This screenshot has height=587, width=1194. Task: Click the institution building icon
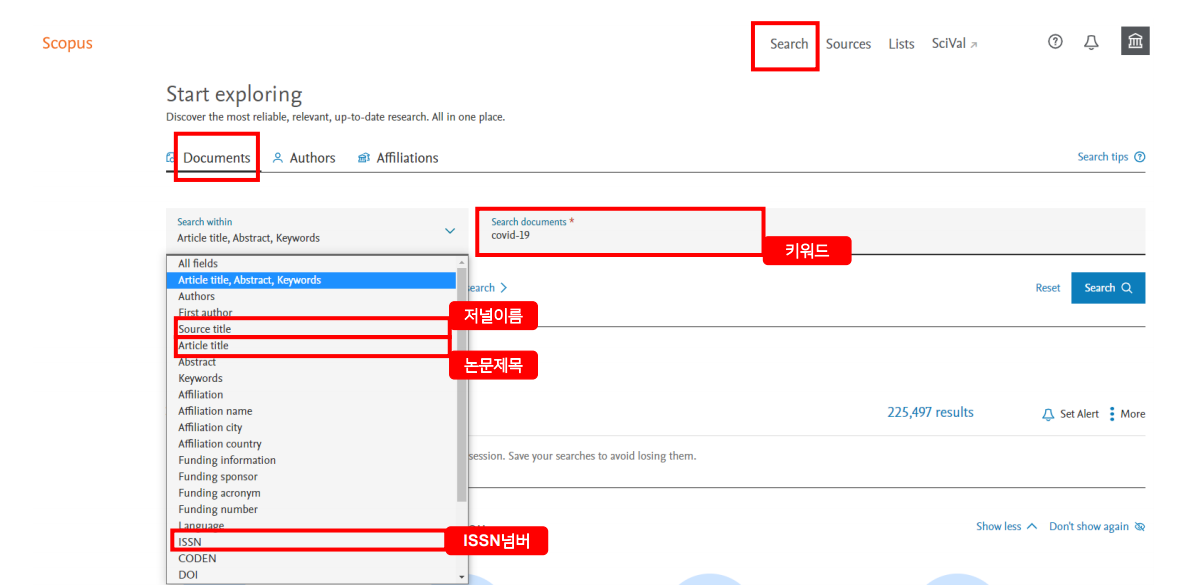pyautogui.click(x=1135, y=41)
